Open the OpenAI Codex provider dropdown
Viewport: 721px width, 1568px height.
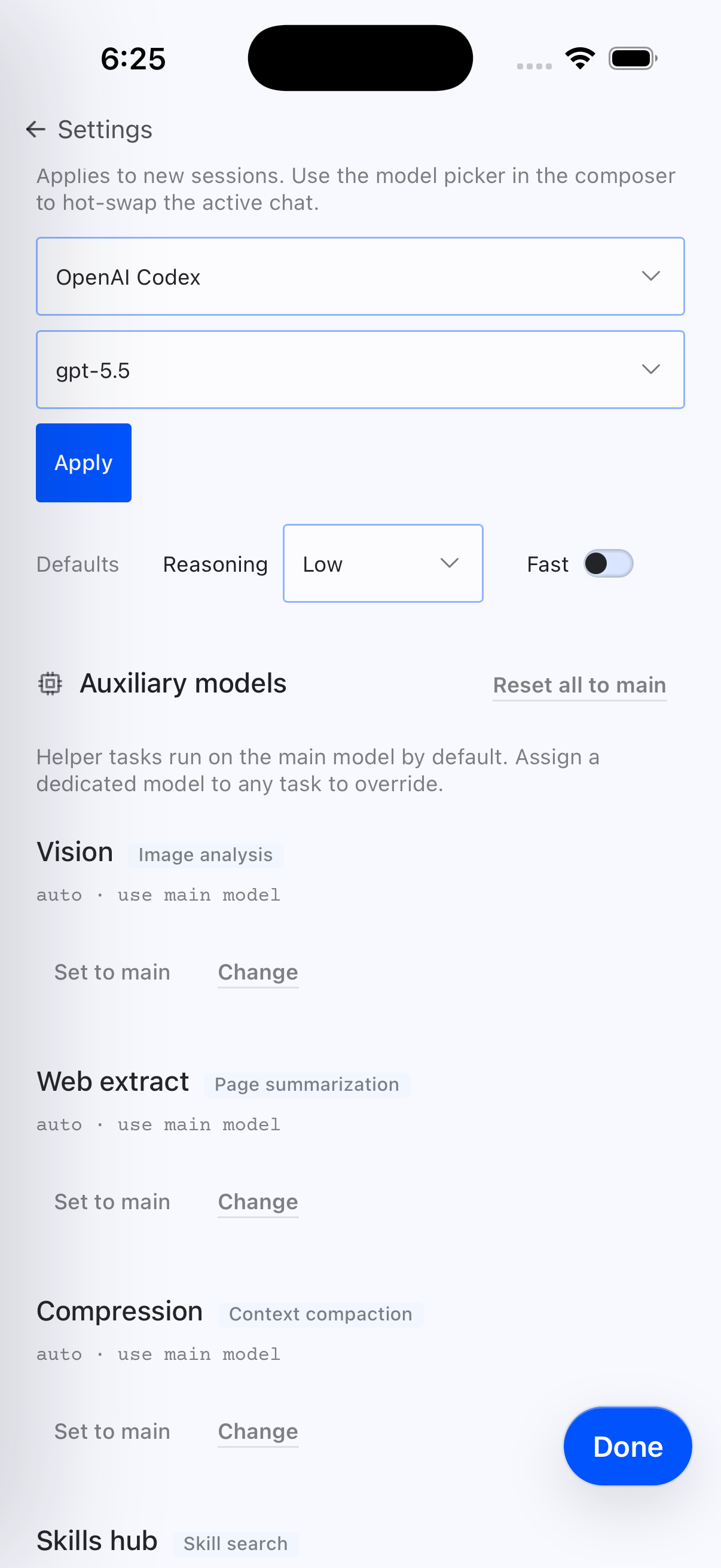[x=360, y=276]
